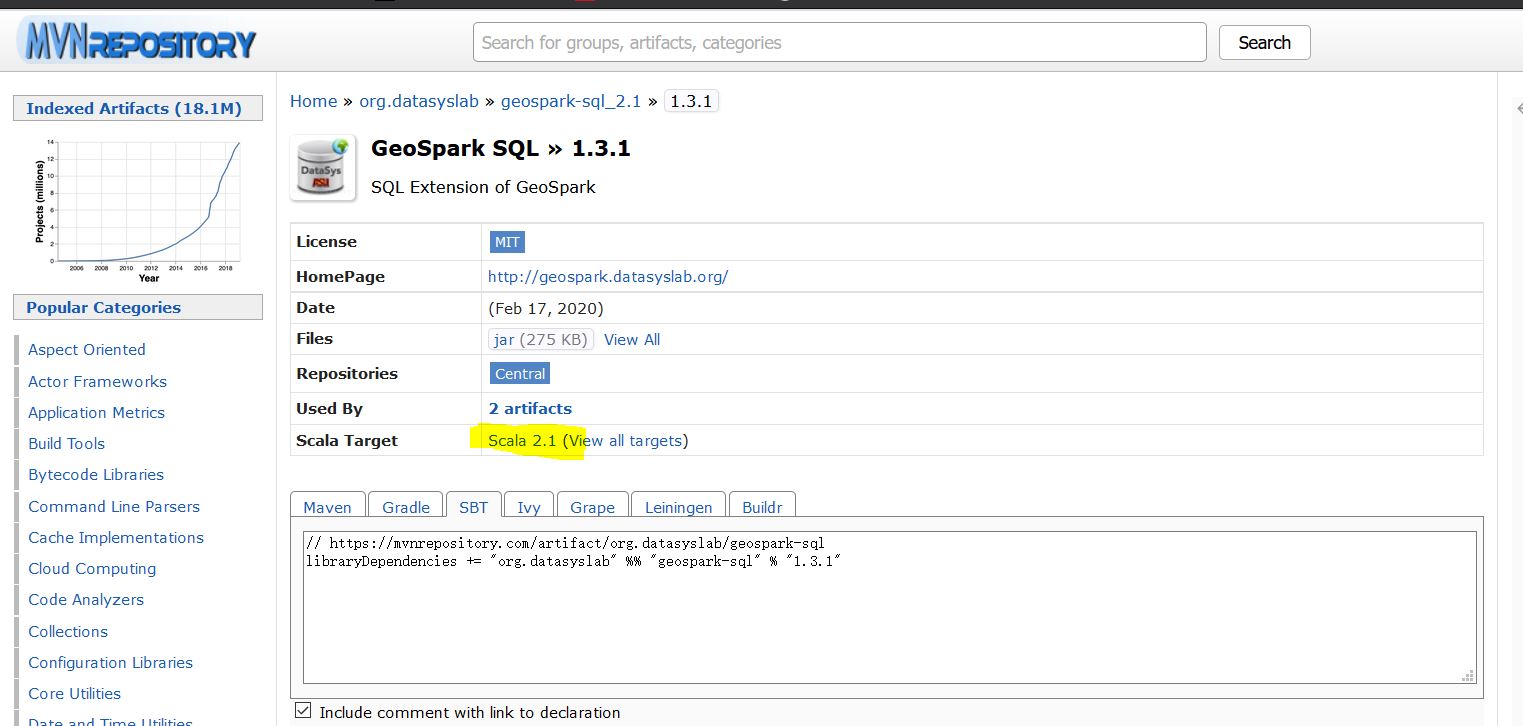Open the Code Analyzers category

pos(86,599)
